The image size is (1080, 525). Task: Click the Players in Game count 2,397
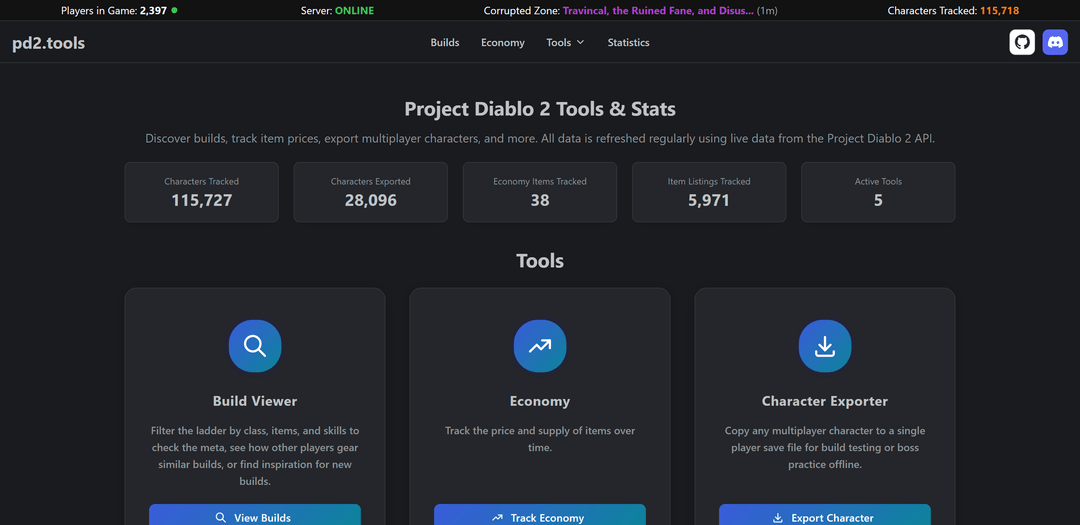pyautogui.click(x=153, y=10)
